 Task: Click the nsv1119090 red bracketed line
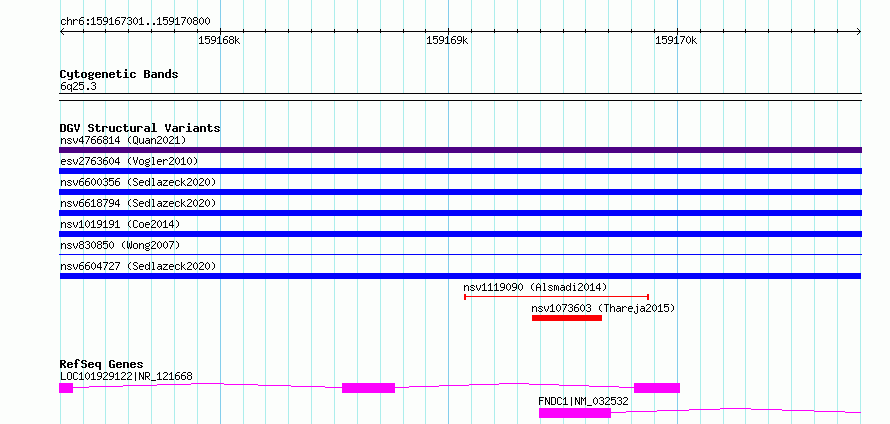coord(556,296)
